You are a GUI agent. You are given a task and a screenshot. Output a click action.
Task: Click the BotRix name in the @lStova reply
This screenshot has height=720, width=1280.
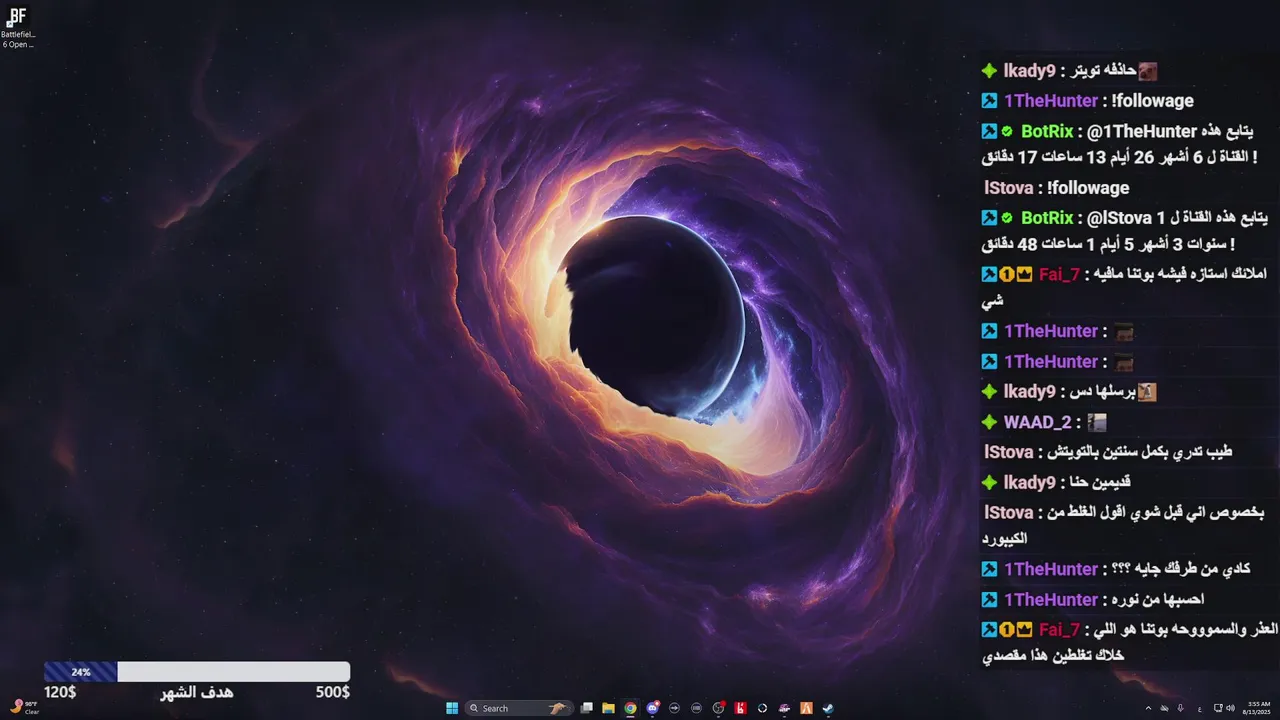tap(1047, 217)
